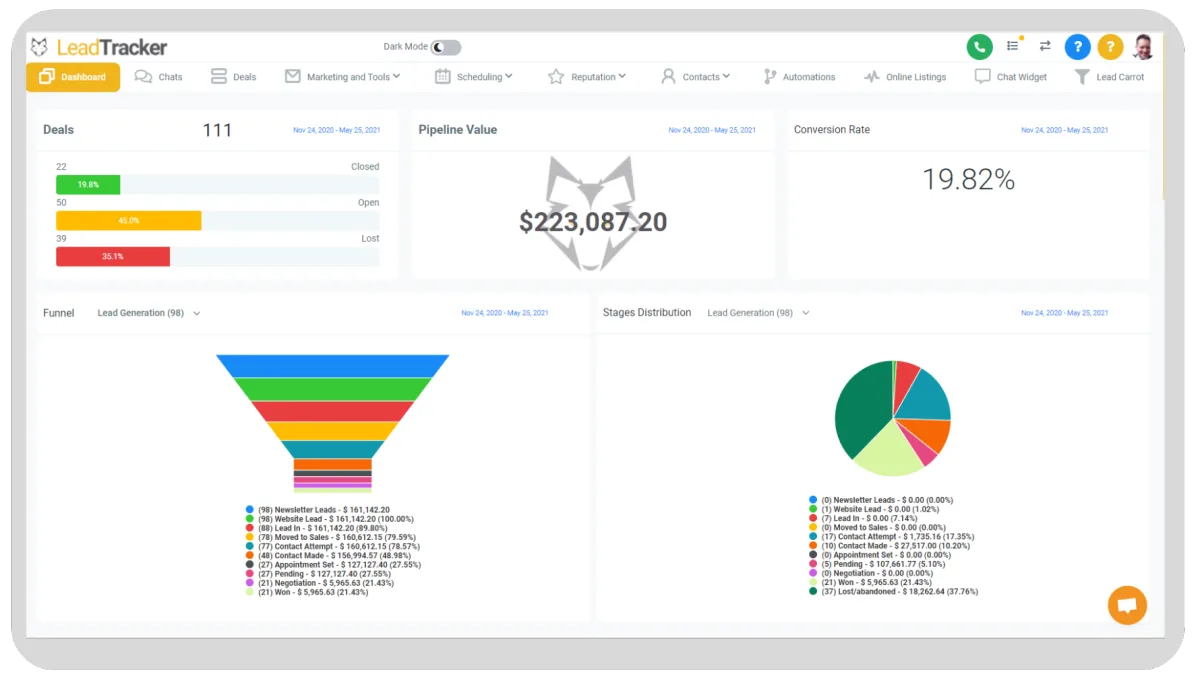Open the Funnel Lead Generation (98) dropdown
This screenshot has width=1200, height=674.
(x=148, y=313)
